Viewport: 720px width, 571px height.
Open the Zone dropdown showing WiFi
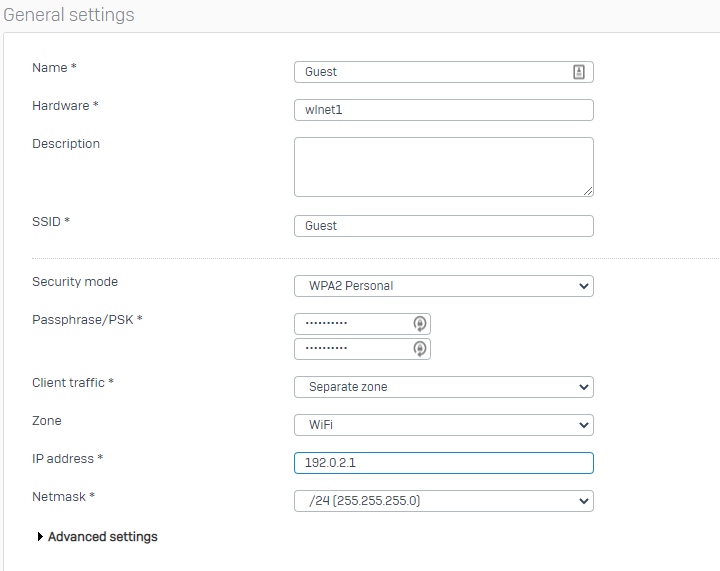click(443, 425)
